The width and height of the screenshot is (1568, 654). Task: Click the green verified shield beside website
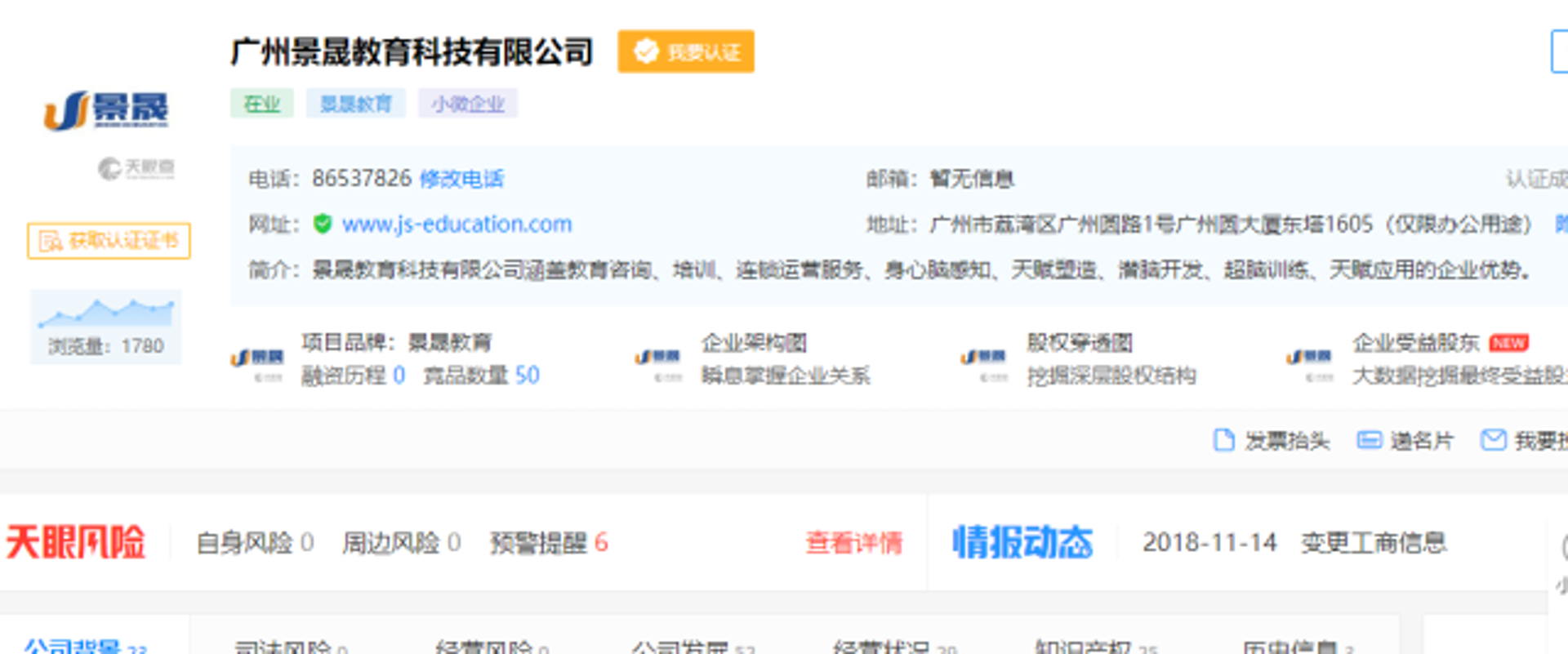point(323,224)
